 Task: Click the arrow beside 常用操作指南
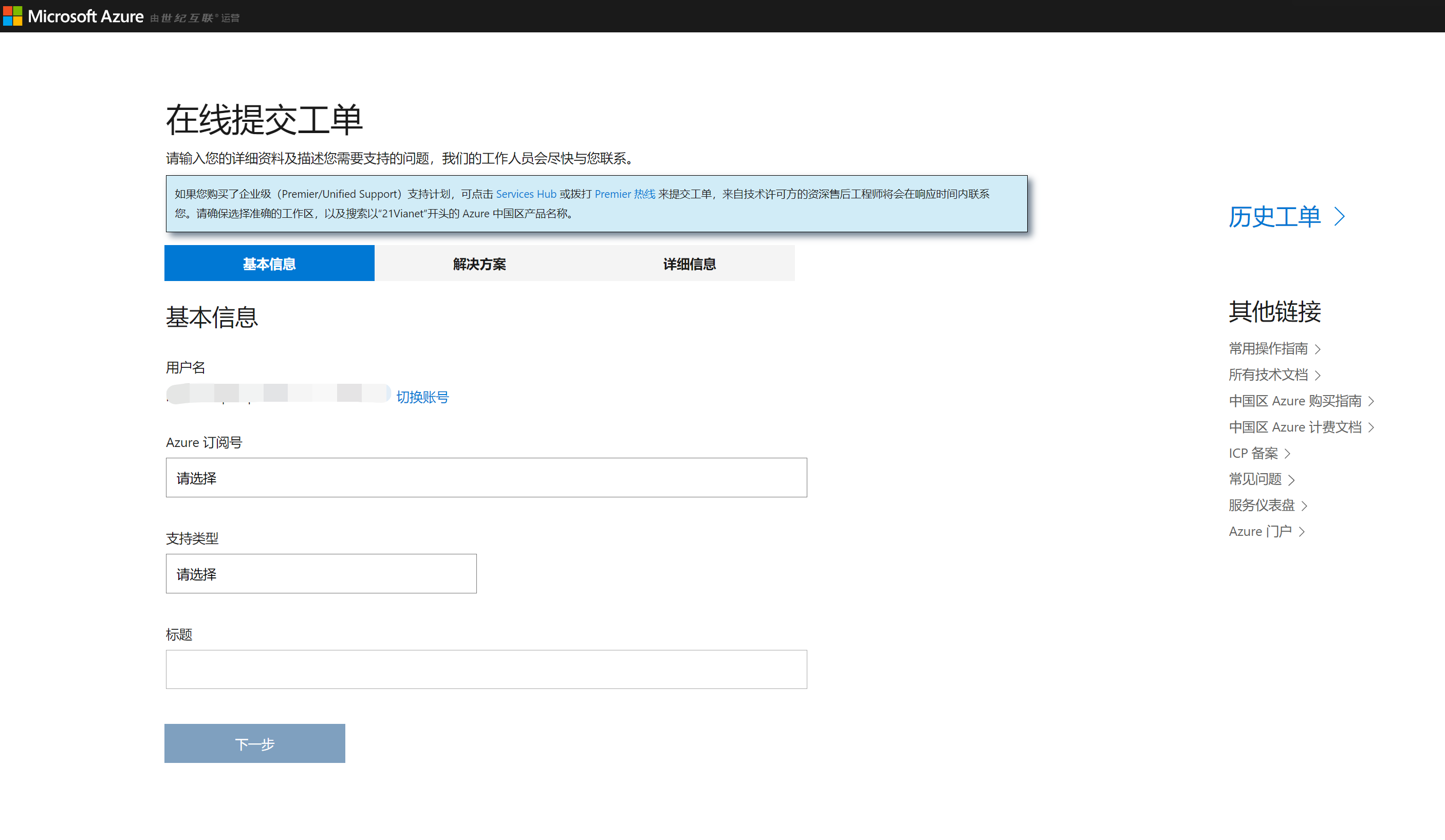(x=1318, y=349)
